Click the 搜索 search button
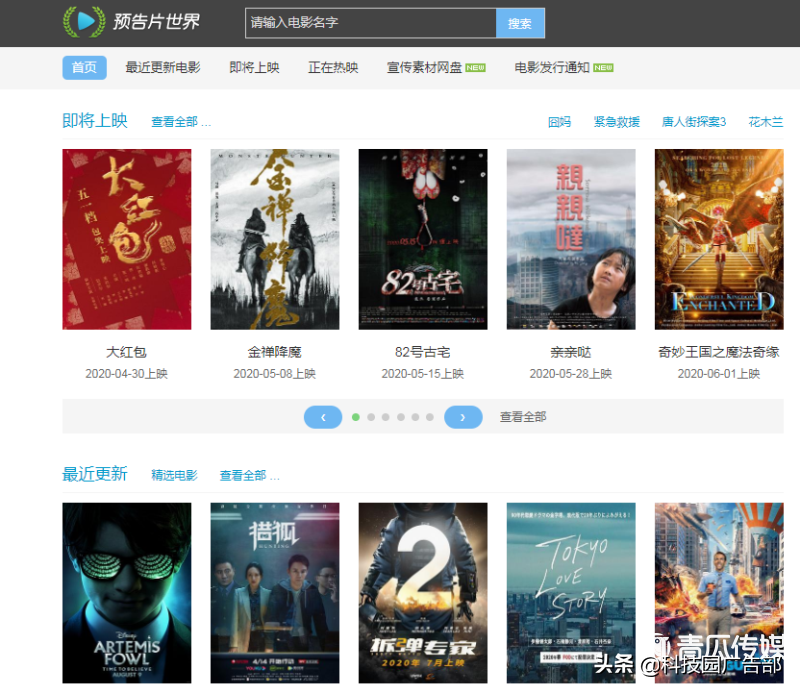The height and width of the screenshot is (693, 800). [520, 23]
